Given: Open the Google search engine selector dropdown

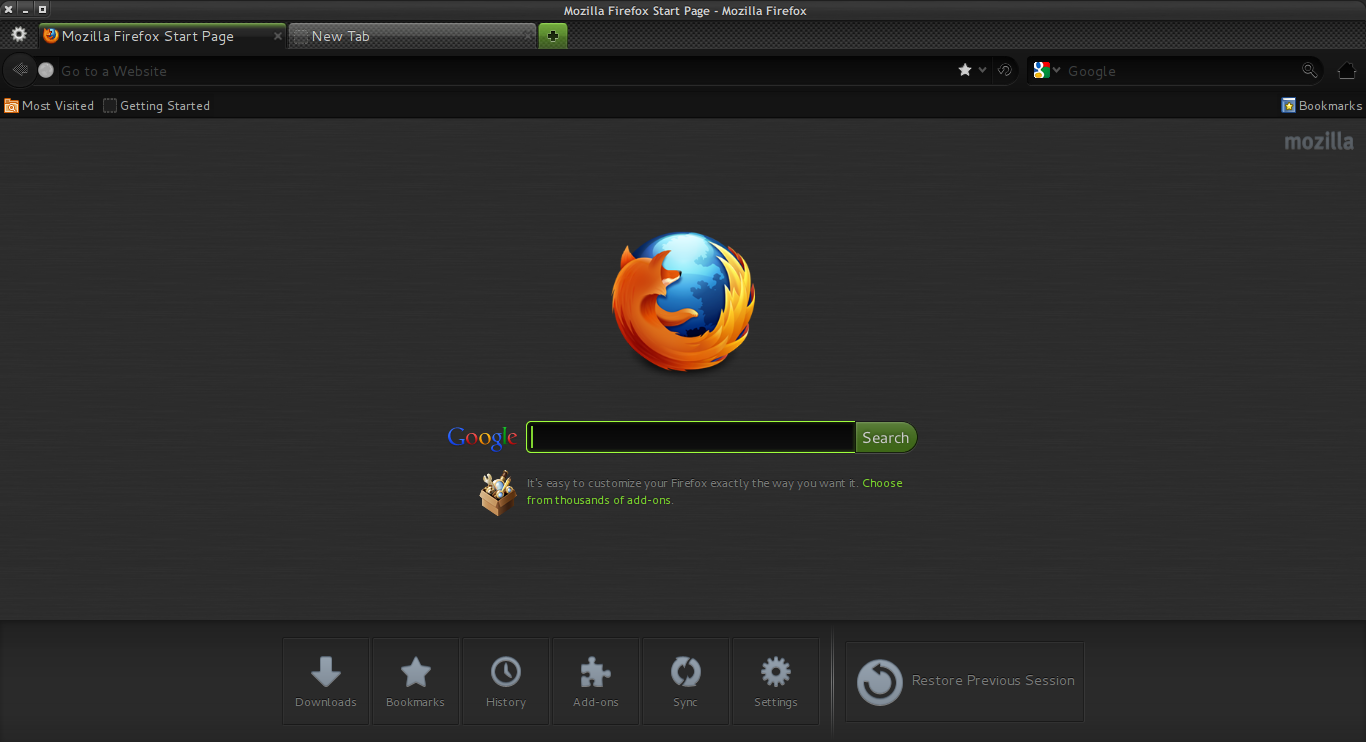Looking at the screenshot, I should point(1047,70).
